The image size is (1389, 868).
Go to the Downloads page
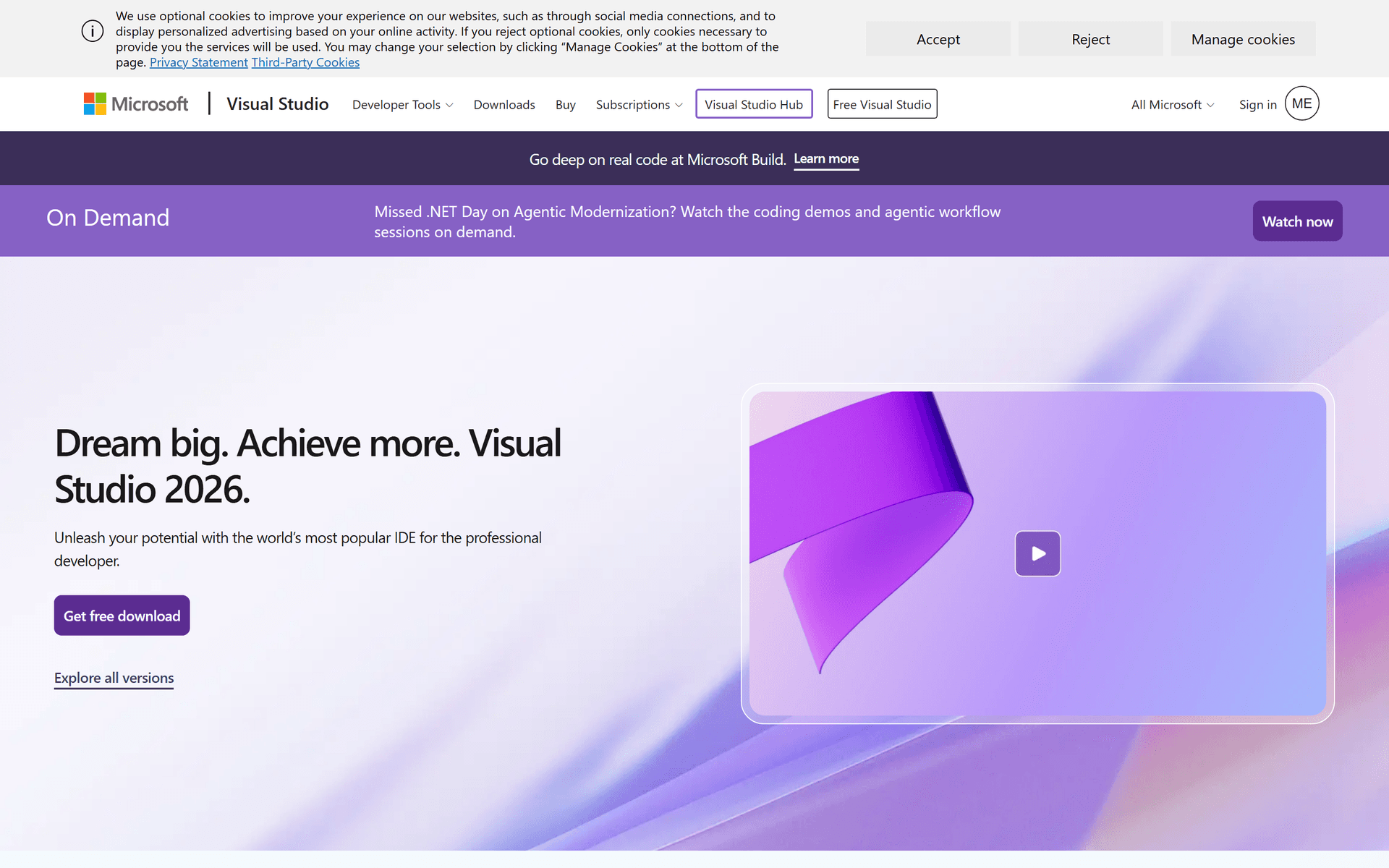[x=504, y=105]
